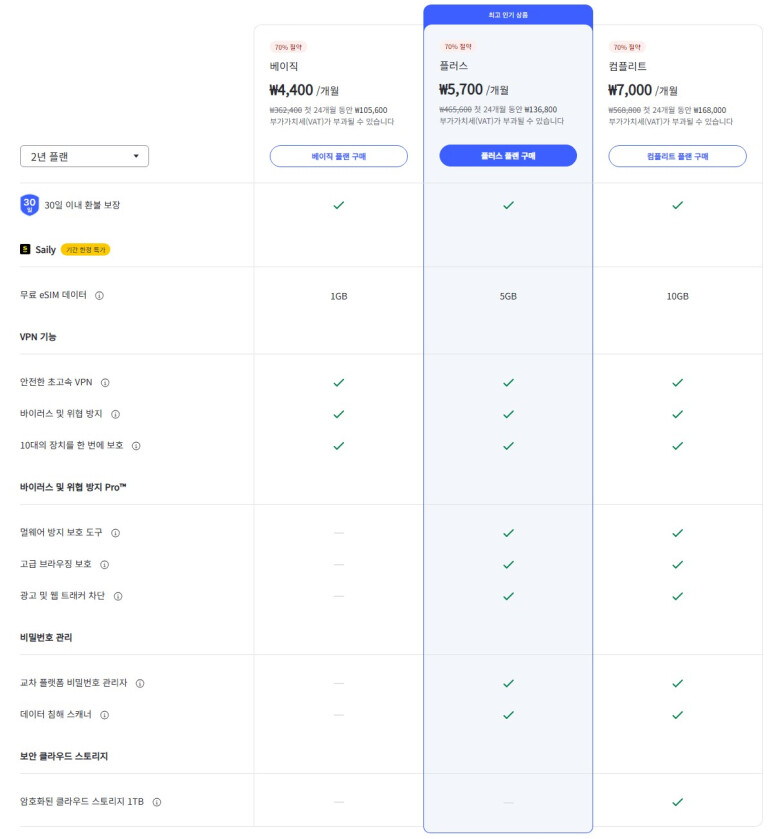The image size is (770, 839).
Task: Click 컴플리트 플랜 구매 button
Action: pos(677,156)
